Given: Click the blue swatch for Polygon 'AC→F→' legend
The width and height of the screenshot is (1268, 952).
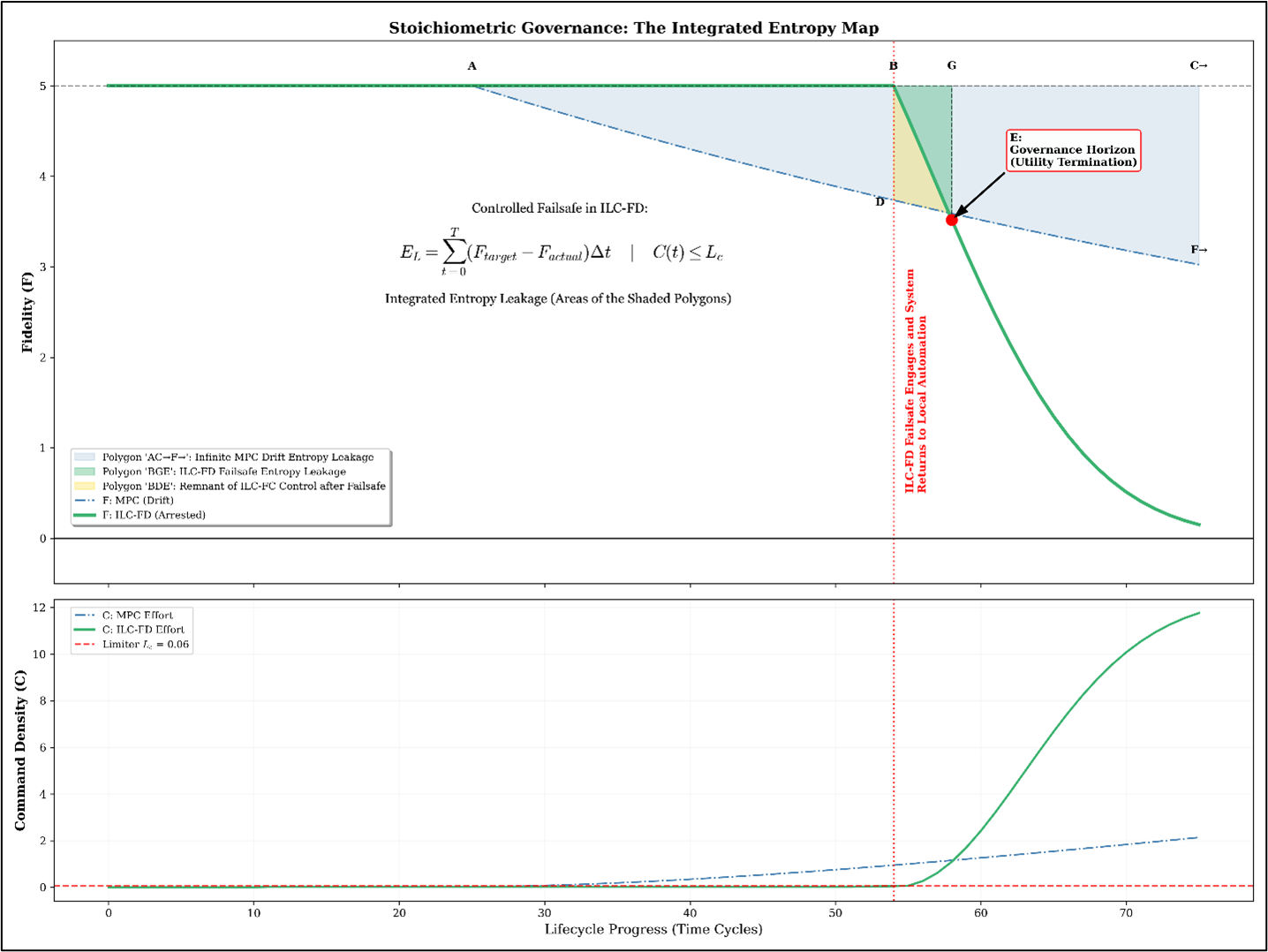Looking at the screenshot, I should [85, 457].
